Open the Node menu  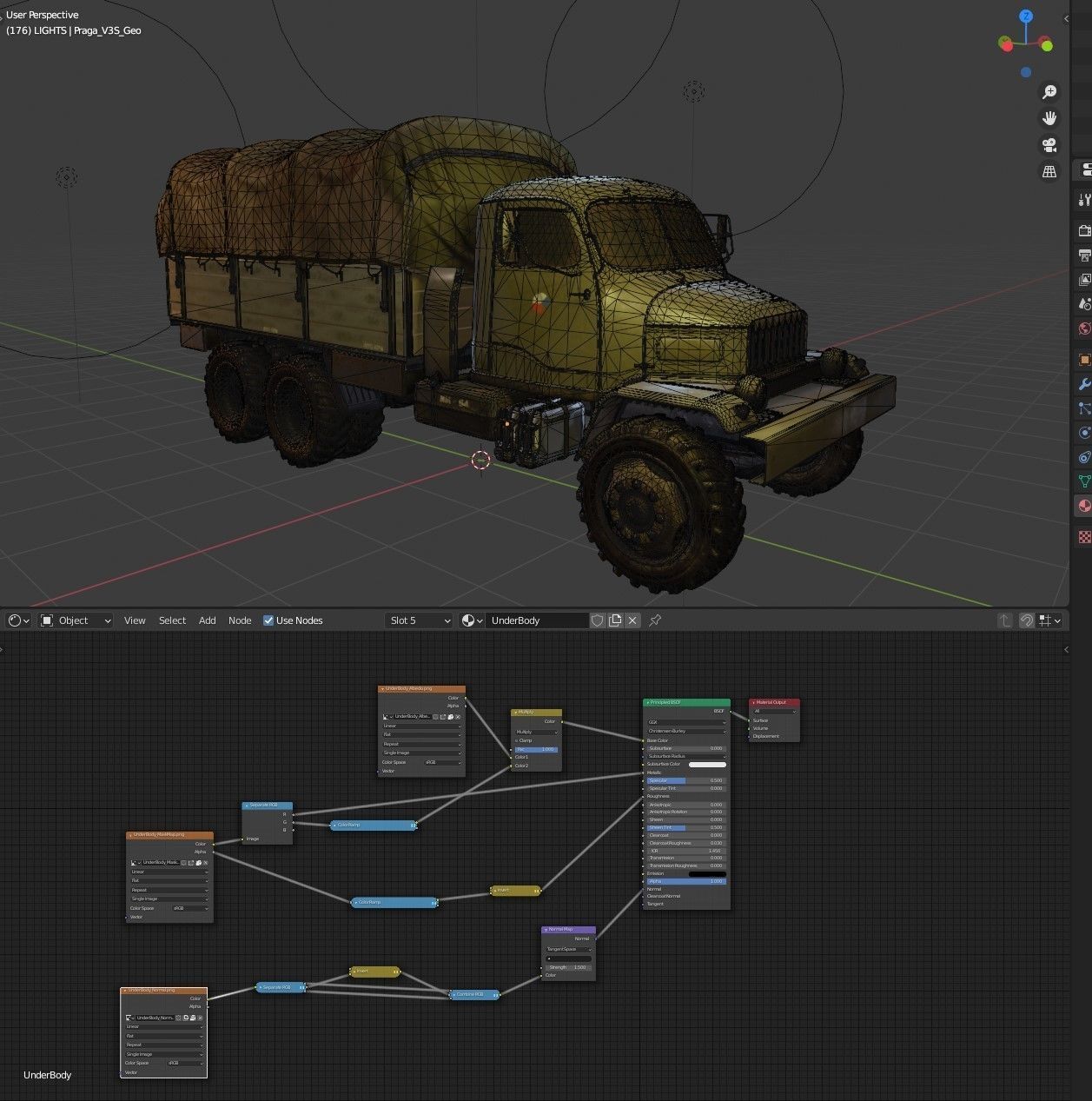[240, 620]
